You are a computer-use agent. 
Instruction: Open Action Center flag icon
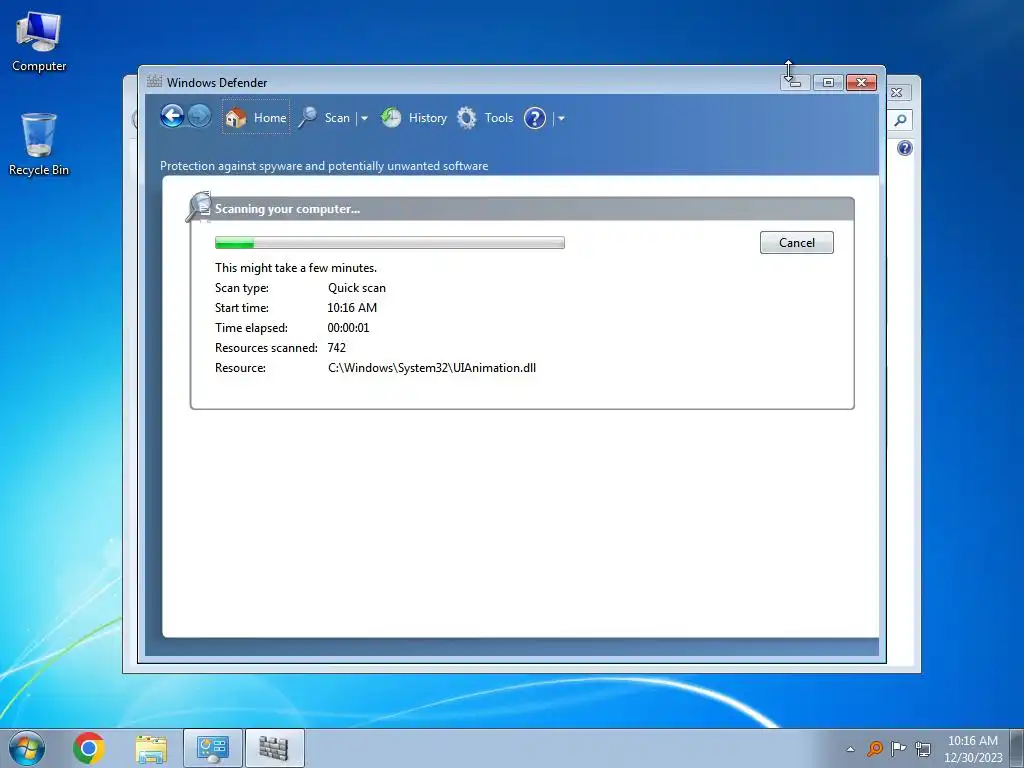(899, 748)
